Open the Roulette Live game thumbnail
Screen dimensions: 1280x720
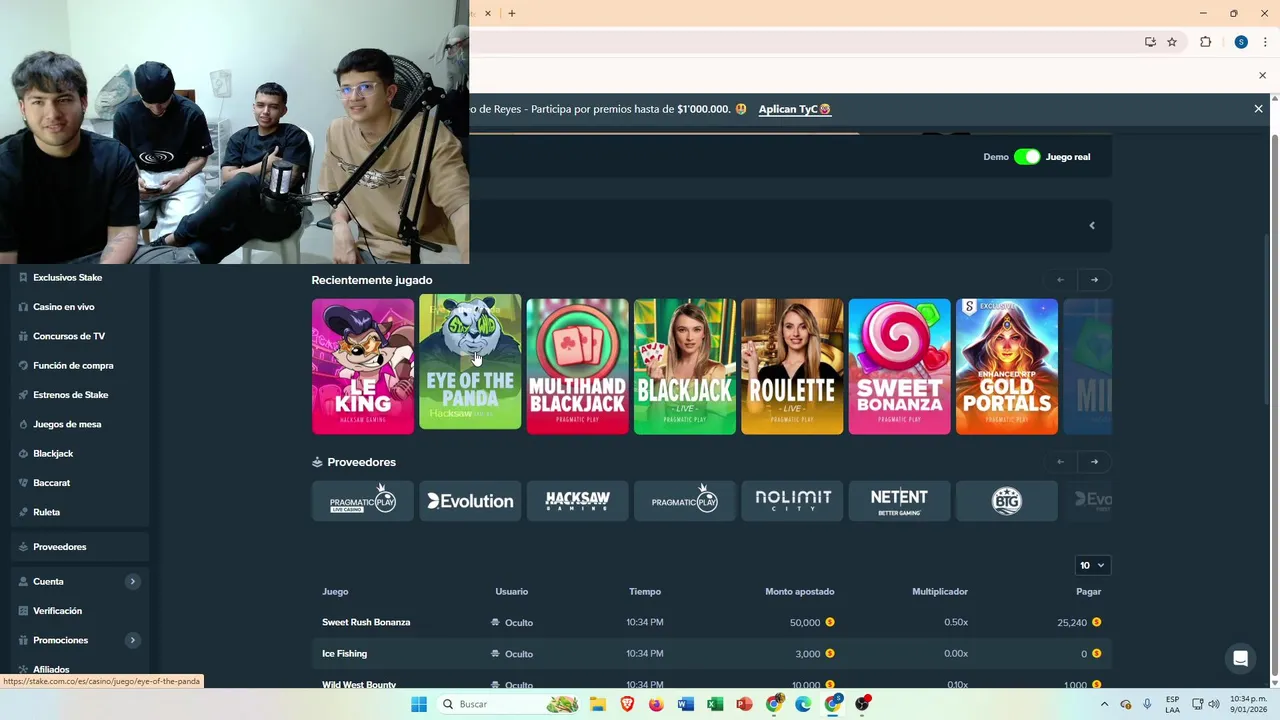click(x=792, y=366)
